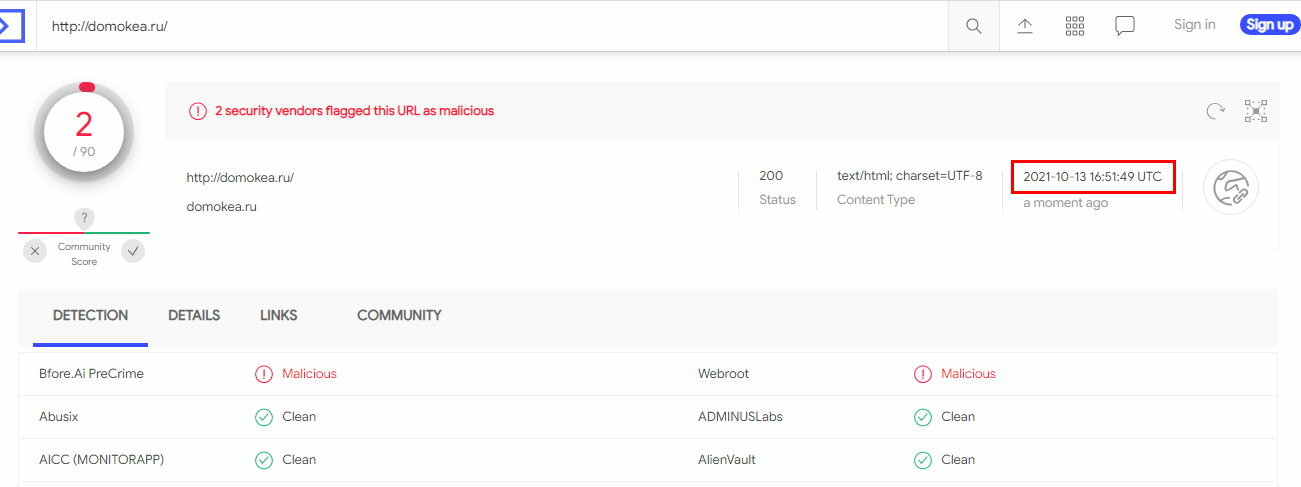
Task: Switch to the DETAILS tab
Action: 194,315
